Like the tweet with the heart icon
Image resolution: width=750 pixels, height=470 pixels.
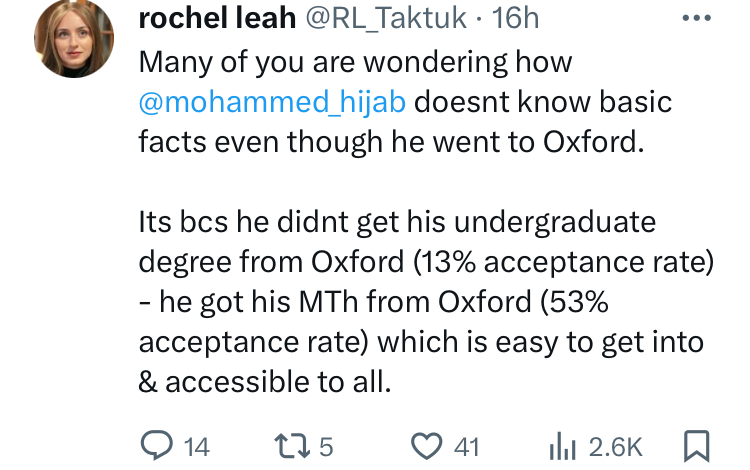pos(429,444)
